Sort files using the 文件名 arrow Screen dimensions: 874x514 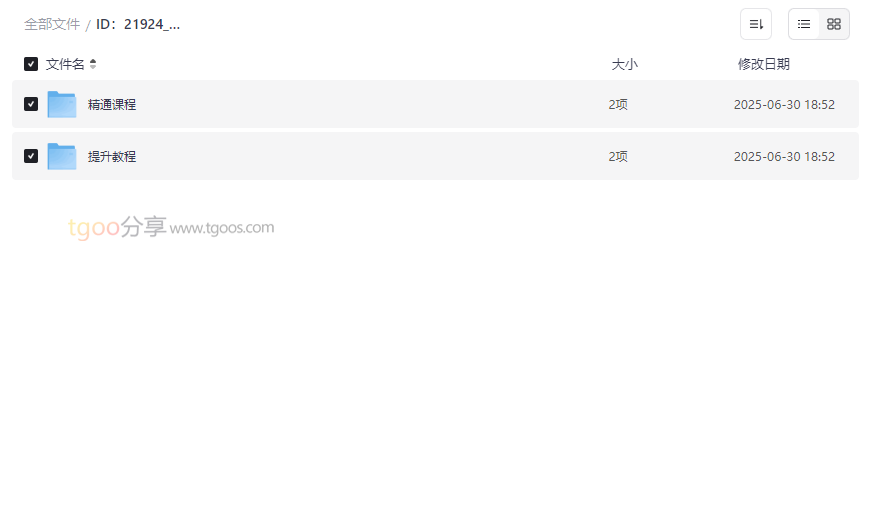pyautogui.click(x=93, y=64)
